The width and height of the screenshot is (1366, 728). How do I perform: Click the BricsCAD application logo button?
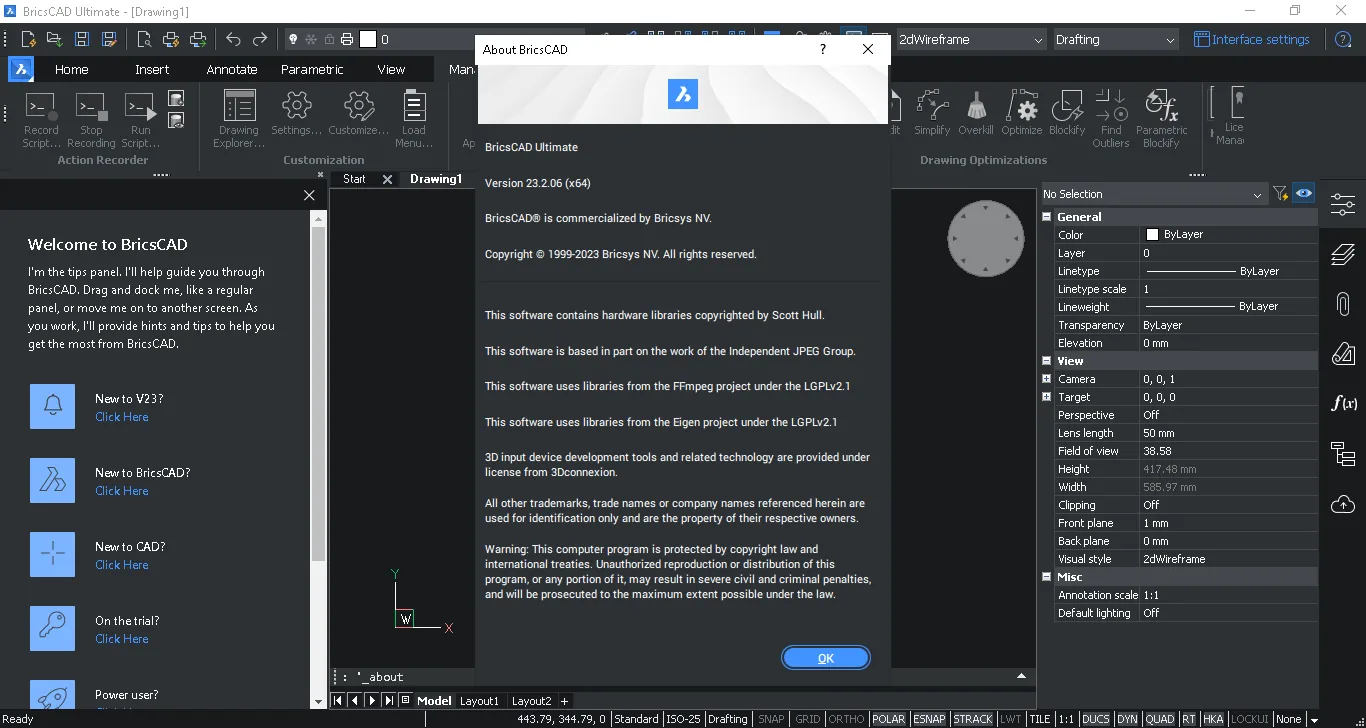click(x=21, y=69)
